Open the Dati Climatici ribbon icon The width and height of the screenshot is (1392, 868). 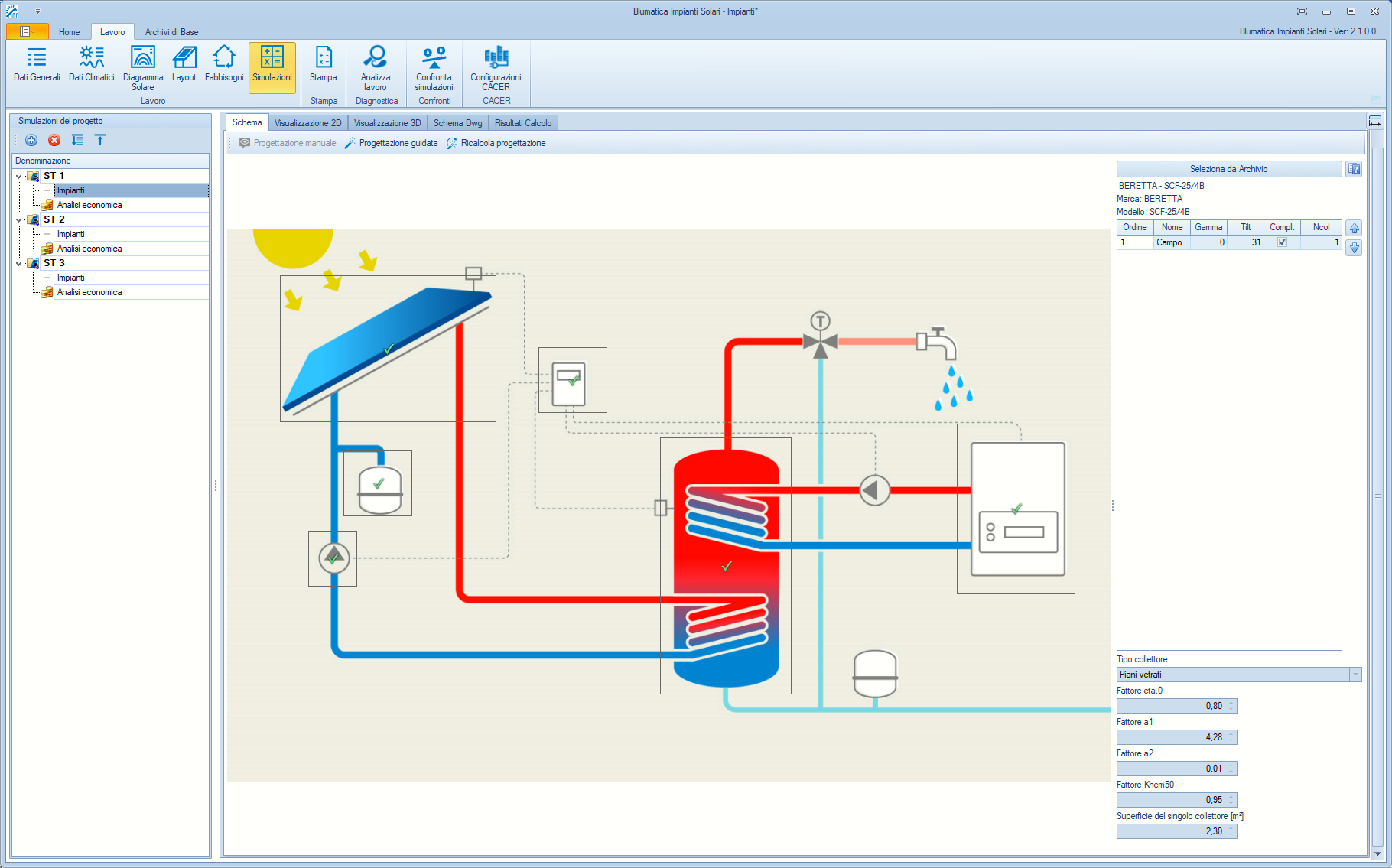pos(91,64)
